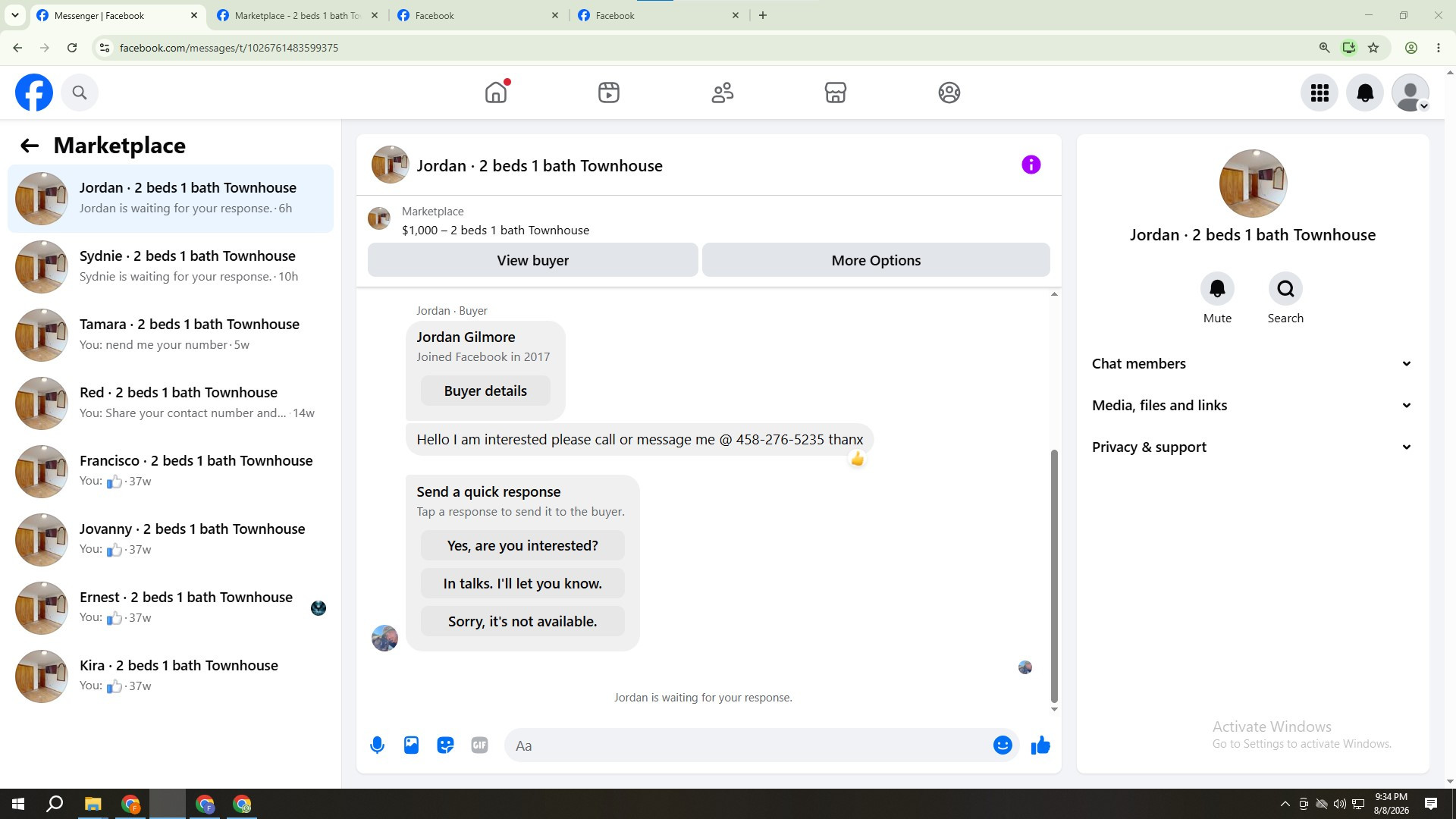Open Francisco's townhouse conversation

point(171,472)
